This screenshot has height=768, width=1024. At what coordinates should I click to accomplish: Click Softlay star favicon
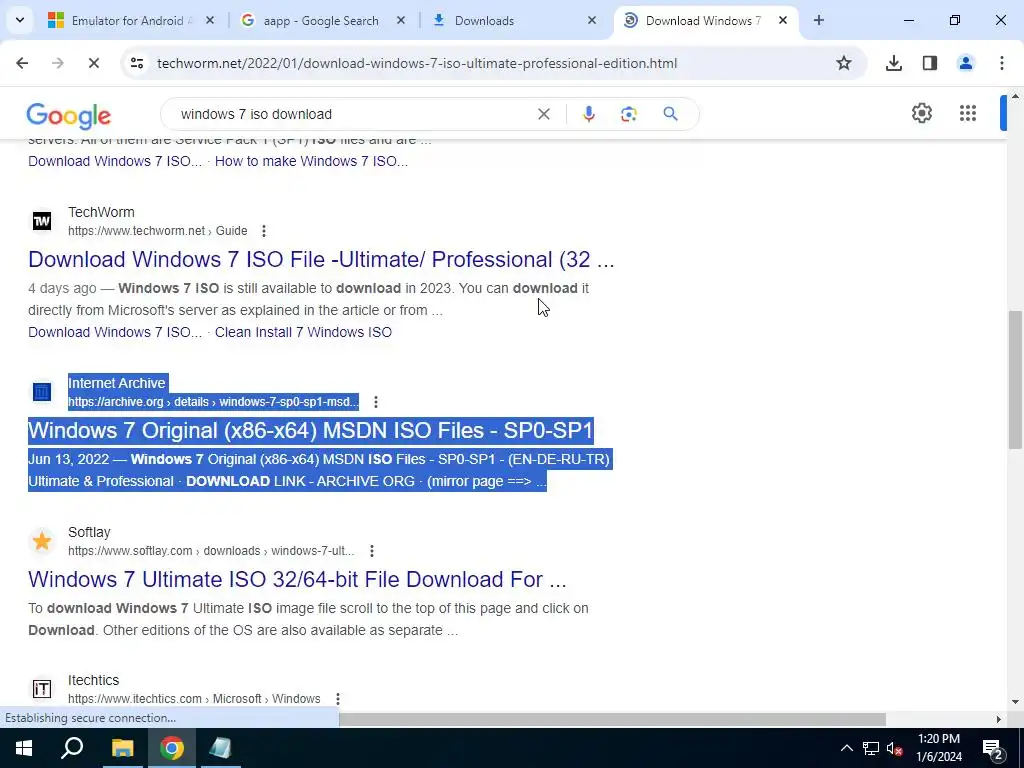(42, 541)
